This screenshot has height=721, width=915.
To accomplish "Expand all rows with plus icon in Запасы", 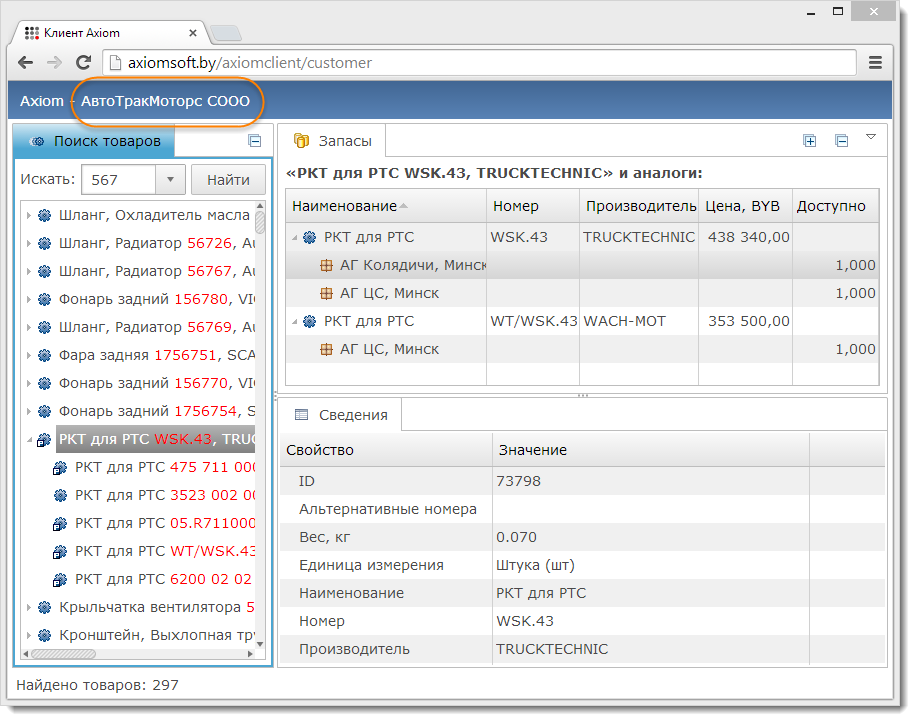I will (x=809, y=141).
